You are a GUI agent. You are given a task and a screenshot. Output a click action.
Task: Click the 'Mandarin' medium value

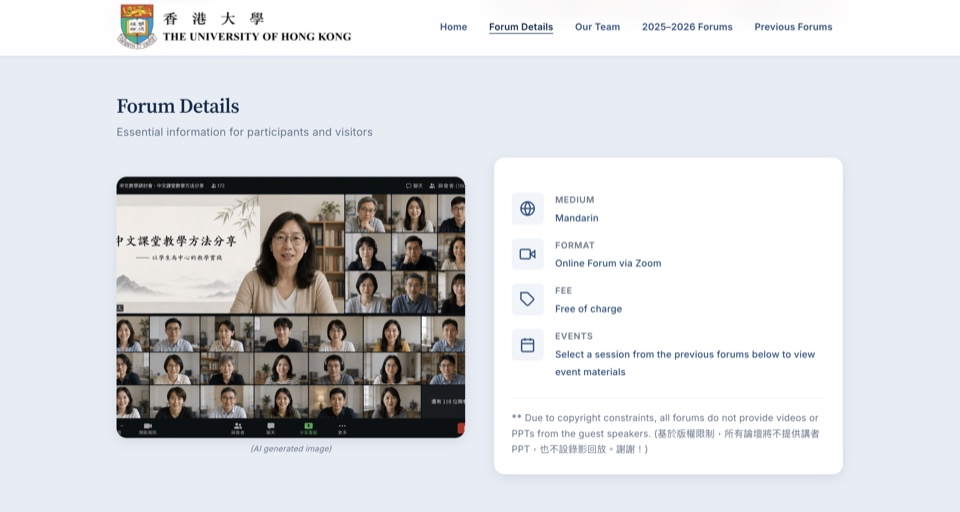coord(577,218)
